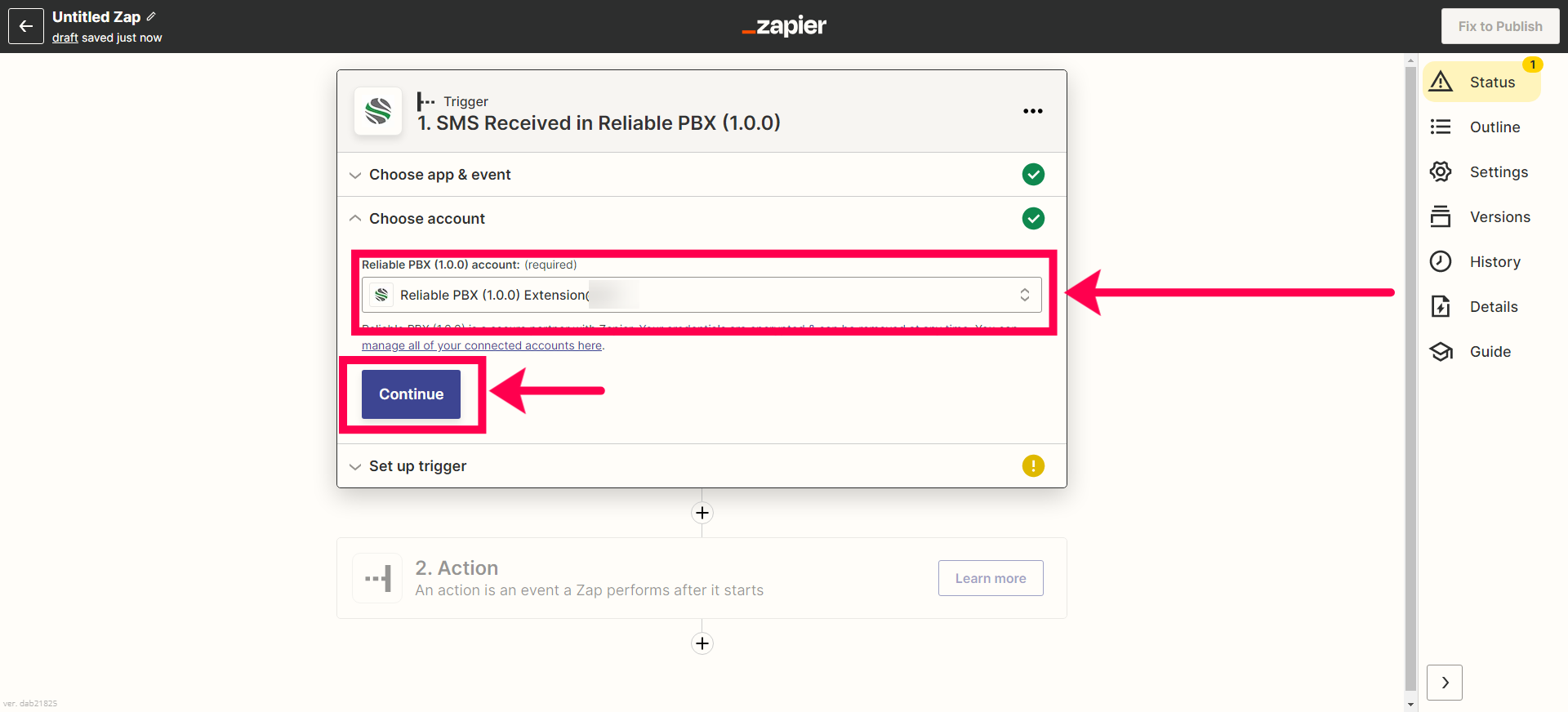Open Status warning panel
This screenshot has width=1568, height=712.
point(1481,82)
